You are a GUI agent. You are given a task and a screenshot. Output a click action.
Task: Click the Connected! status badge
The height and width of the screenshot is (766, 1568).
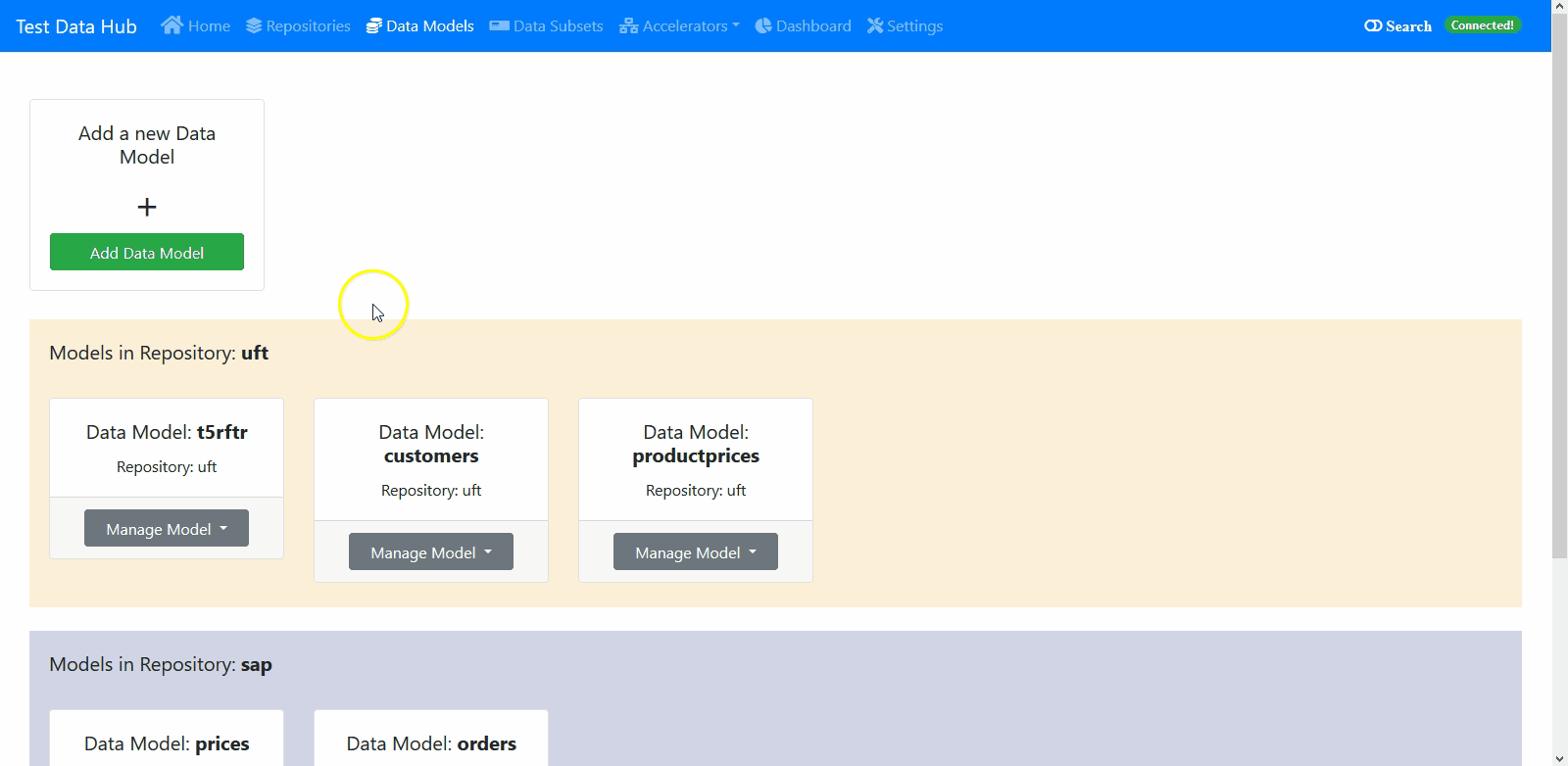click(1482, 25)
